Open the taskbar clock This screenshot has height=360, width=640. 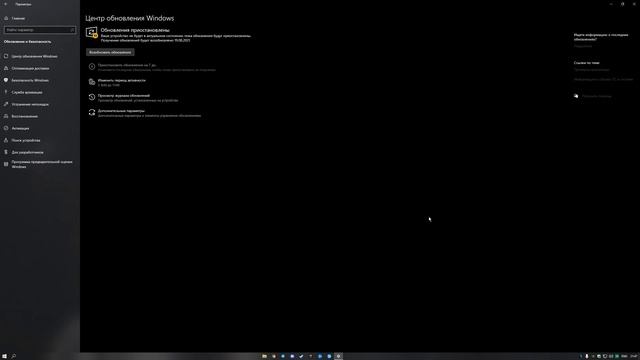[634, 356]
